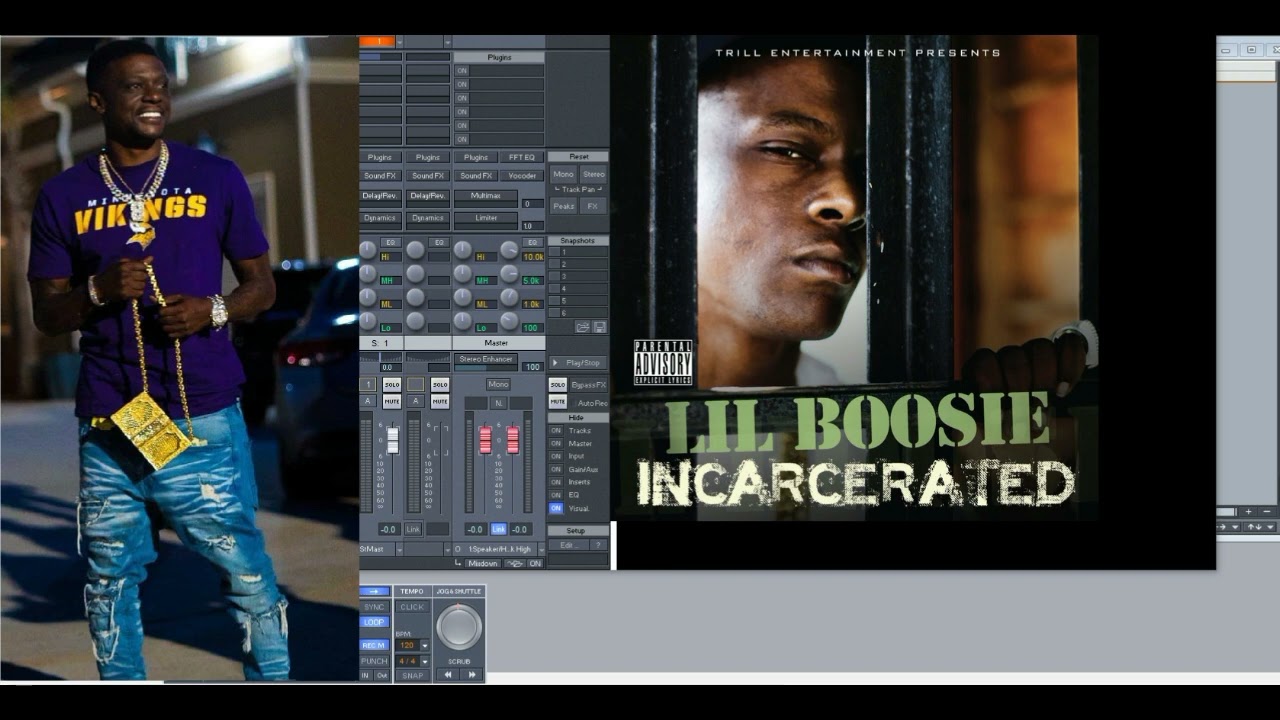Viewport: 1280px width, 720px height.
Task: Click the N. normalize button on master
Action: (x=498, y=402)
